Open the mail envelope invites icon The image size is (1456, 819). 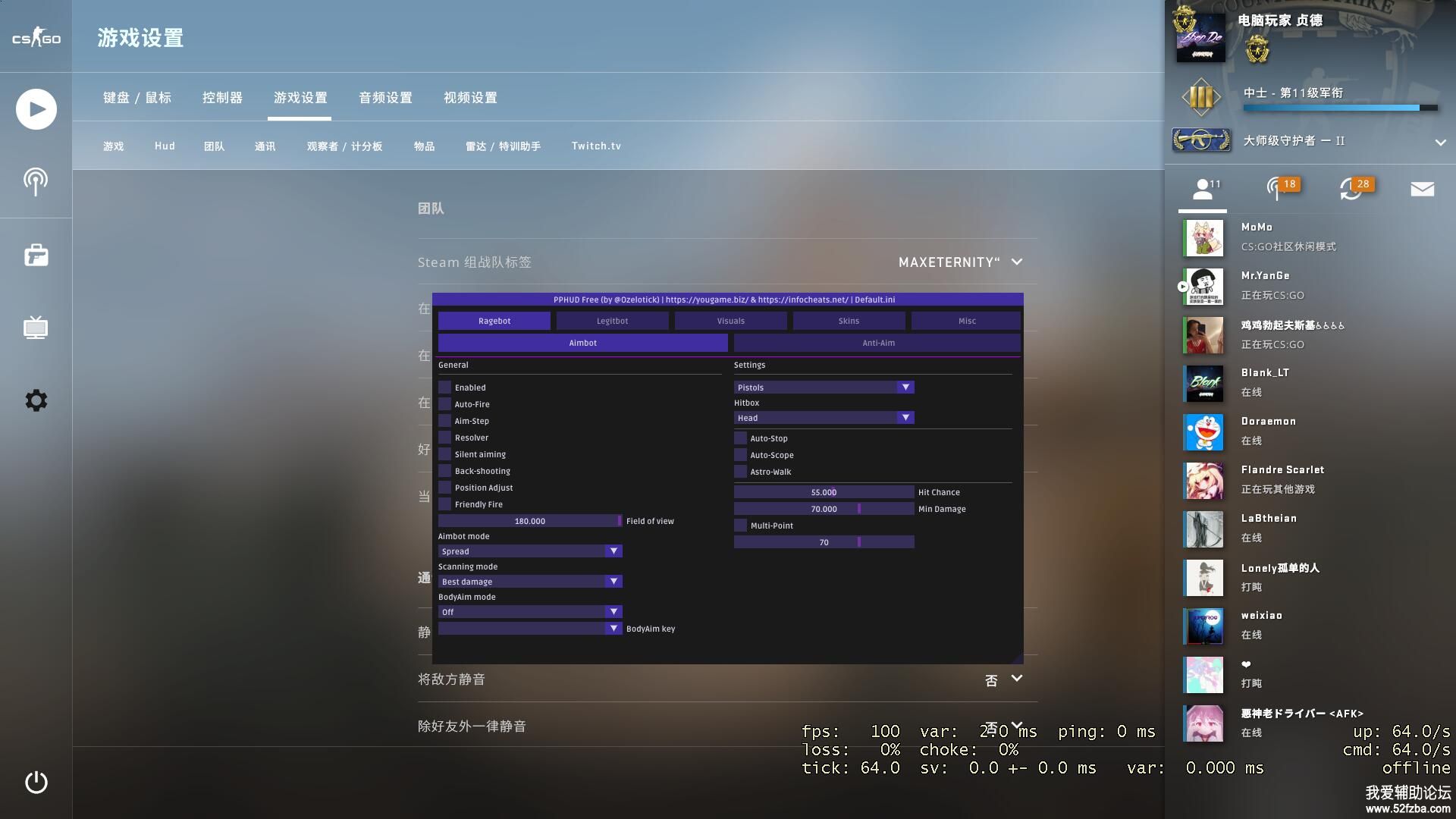pos(1422,189)
